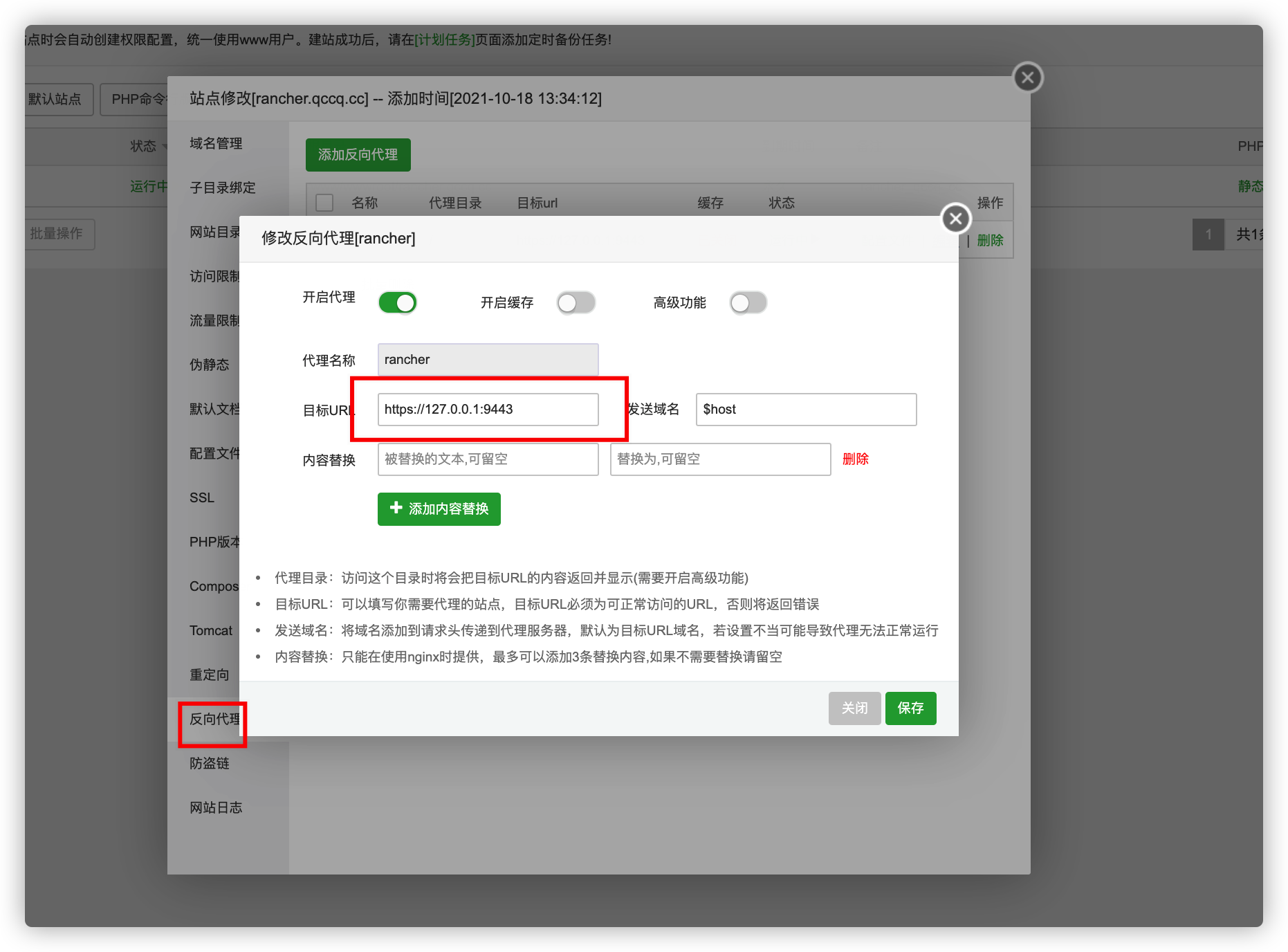Viewport: 1288px width, 952px height.
Task: Open the 域名管理 sidebar tab
Action: [x=216, y=144]
